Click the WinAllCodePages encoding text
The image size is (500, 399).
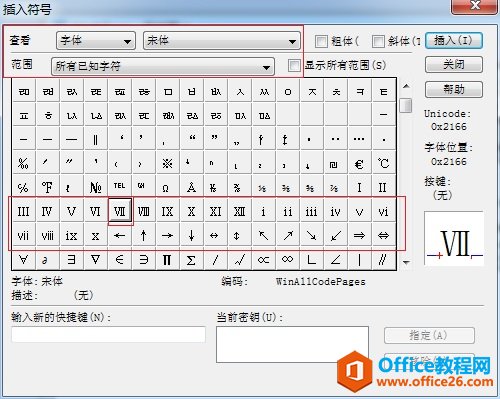point(320,282)
